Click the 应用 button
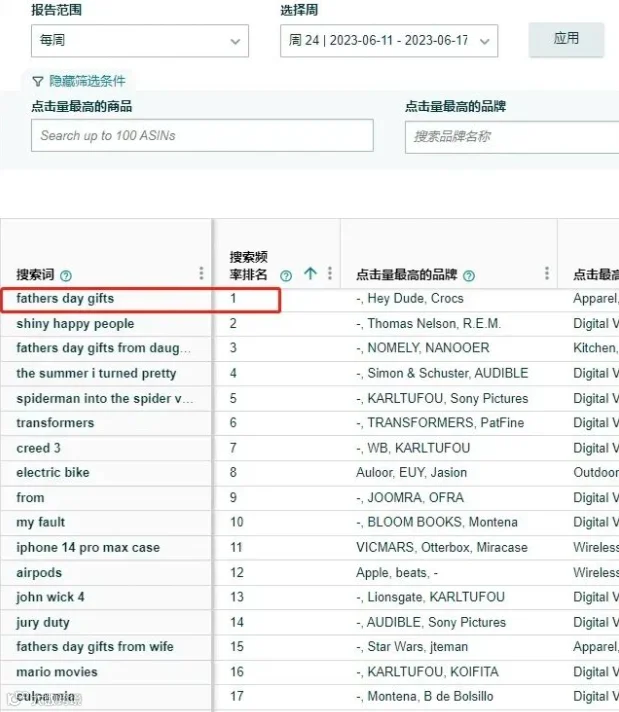The width and height of the screenshot is (619, 712). (x=566, y=39)
